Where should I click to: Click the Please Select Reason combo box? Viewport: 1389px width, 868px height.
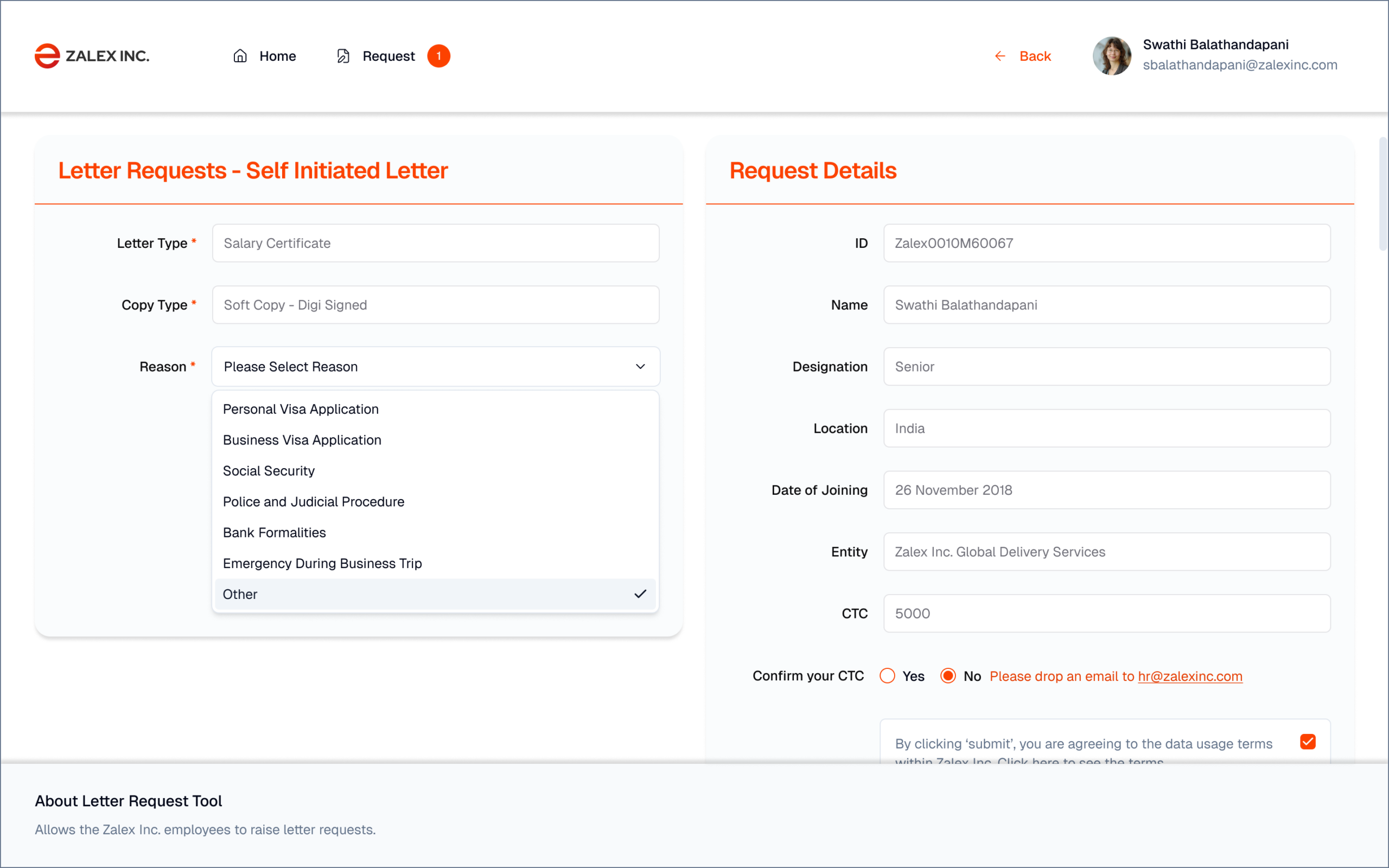pos(436,366)
